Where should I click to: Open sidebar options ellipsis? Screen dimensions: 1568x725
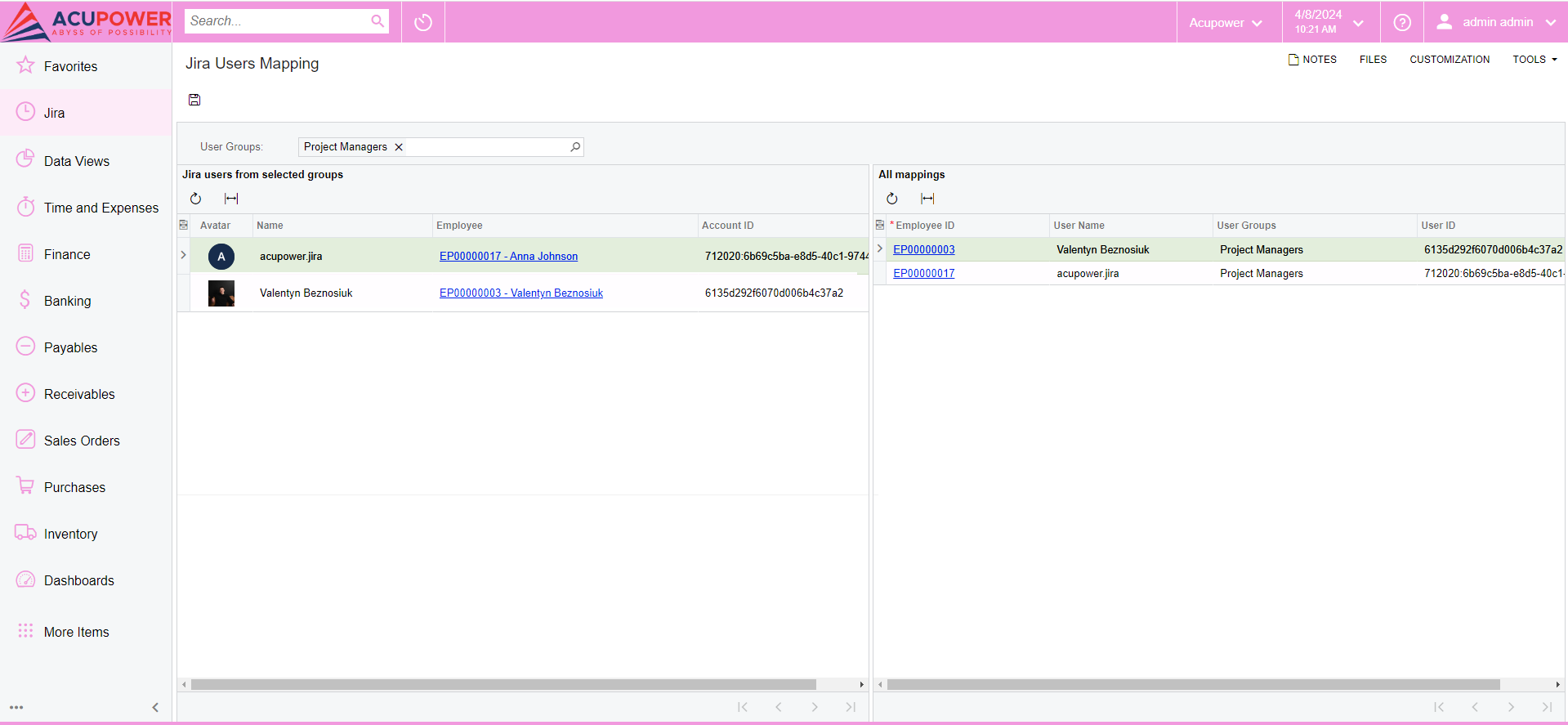(x=16, y=707)
